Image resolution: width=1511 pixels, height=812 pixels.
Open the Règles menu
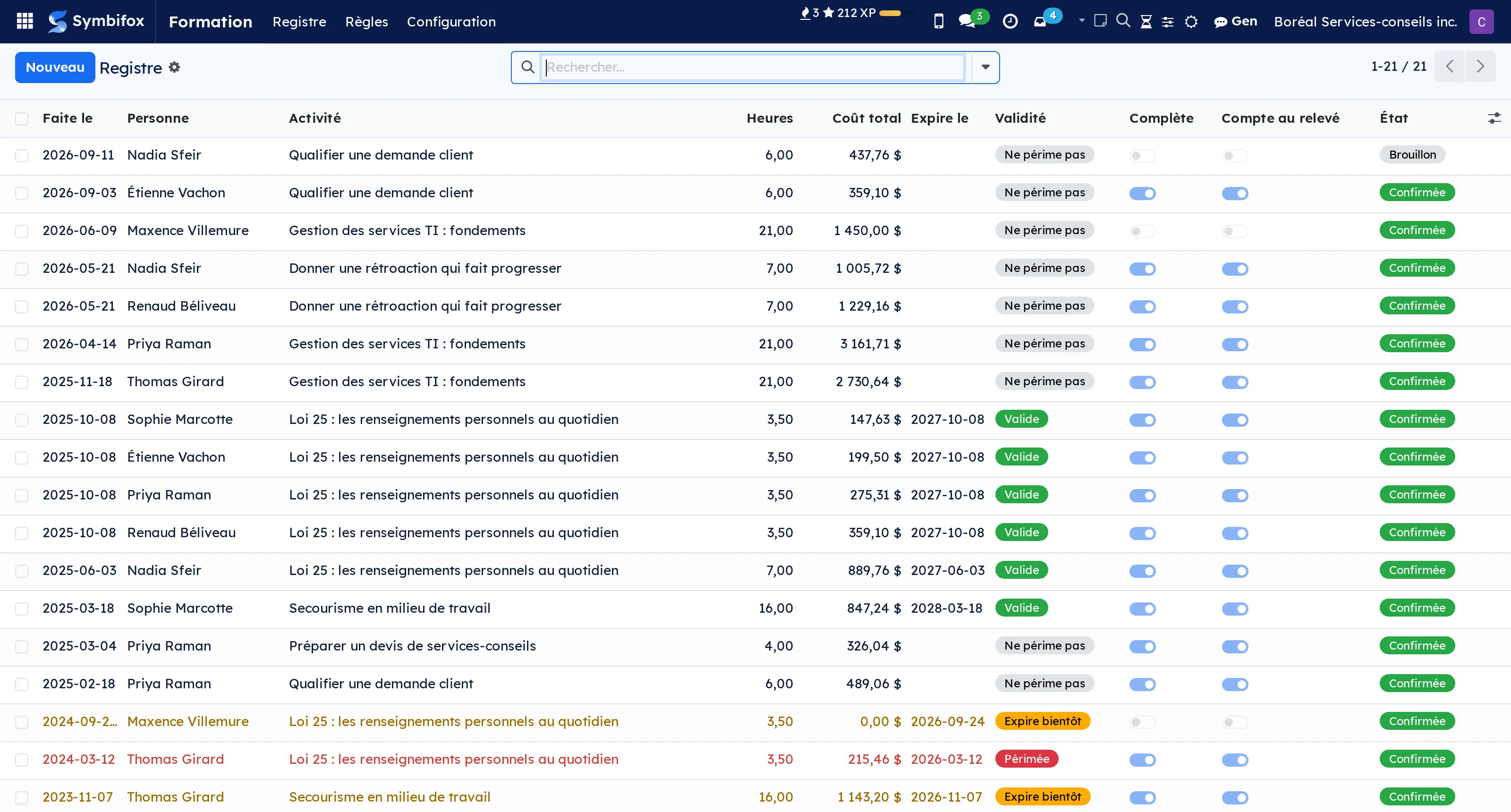(366, 22)
